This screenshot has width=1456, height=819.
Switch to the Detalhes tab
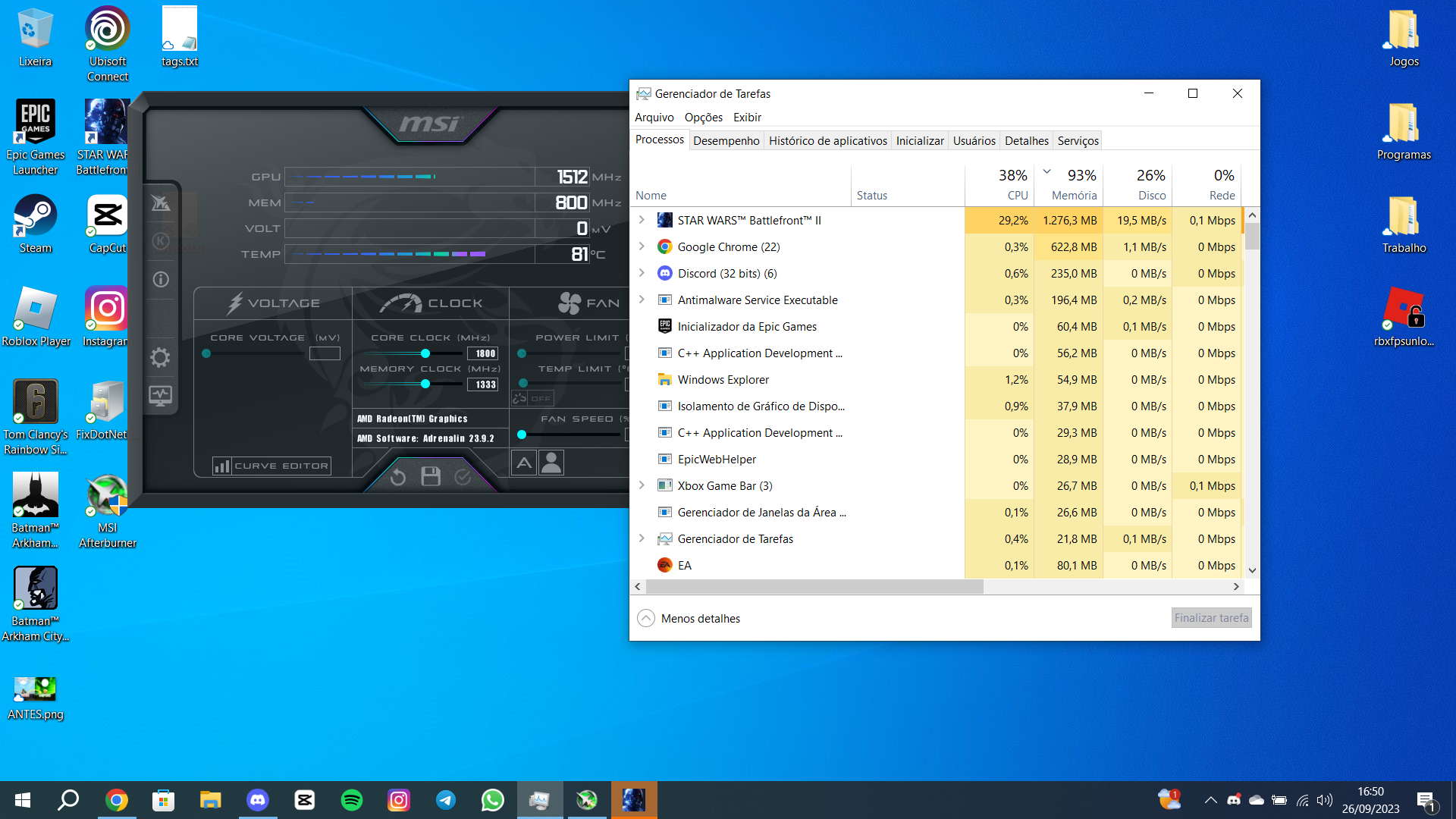(x=1026, y=140)
